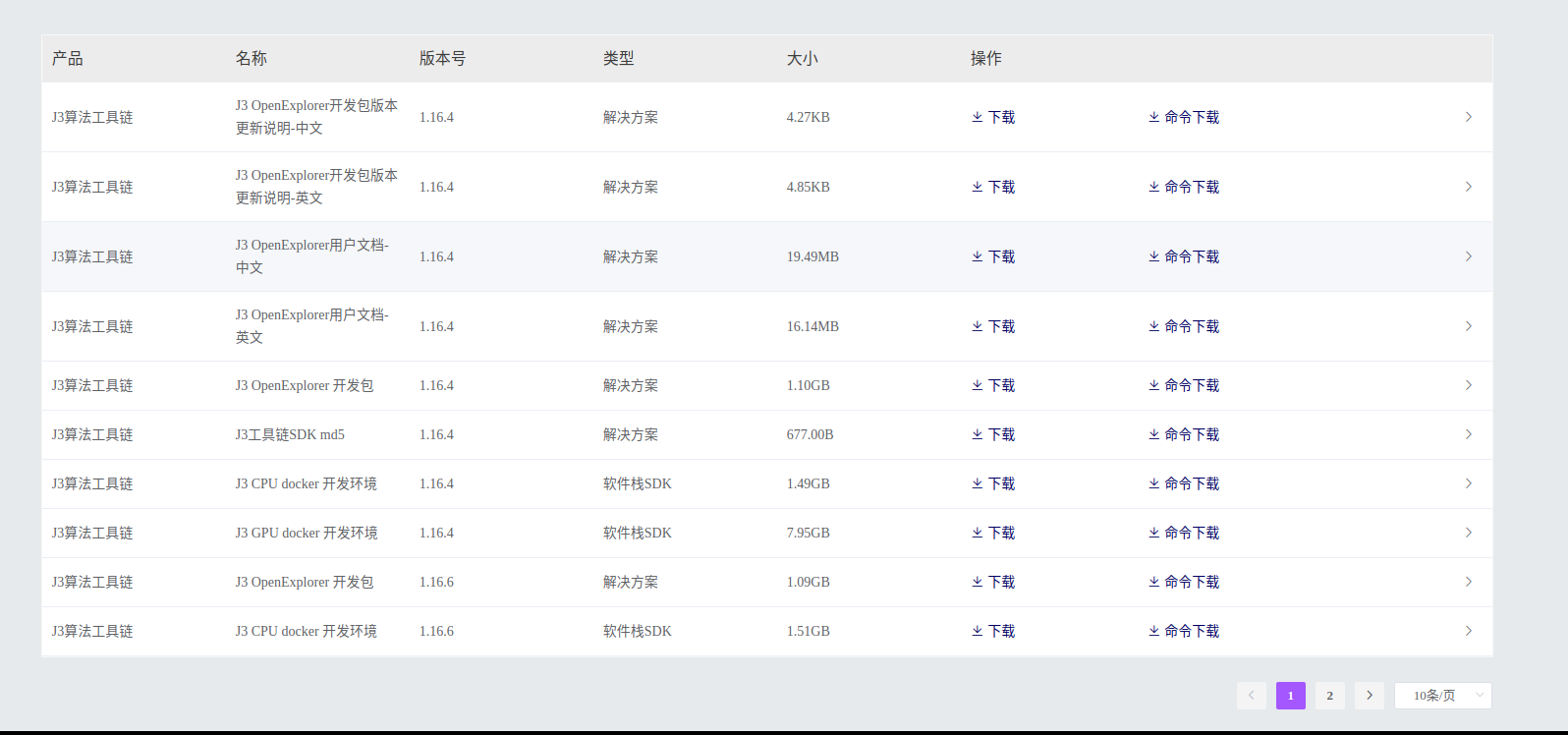Click the 大小 column header

(x=802, y=59)
